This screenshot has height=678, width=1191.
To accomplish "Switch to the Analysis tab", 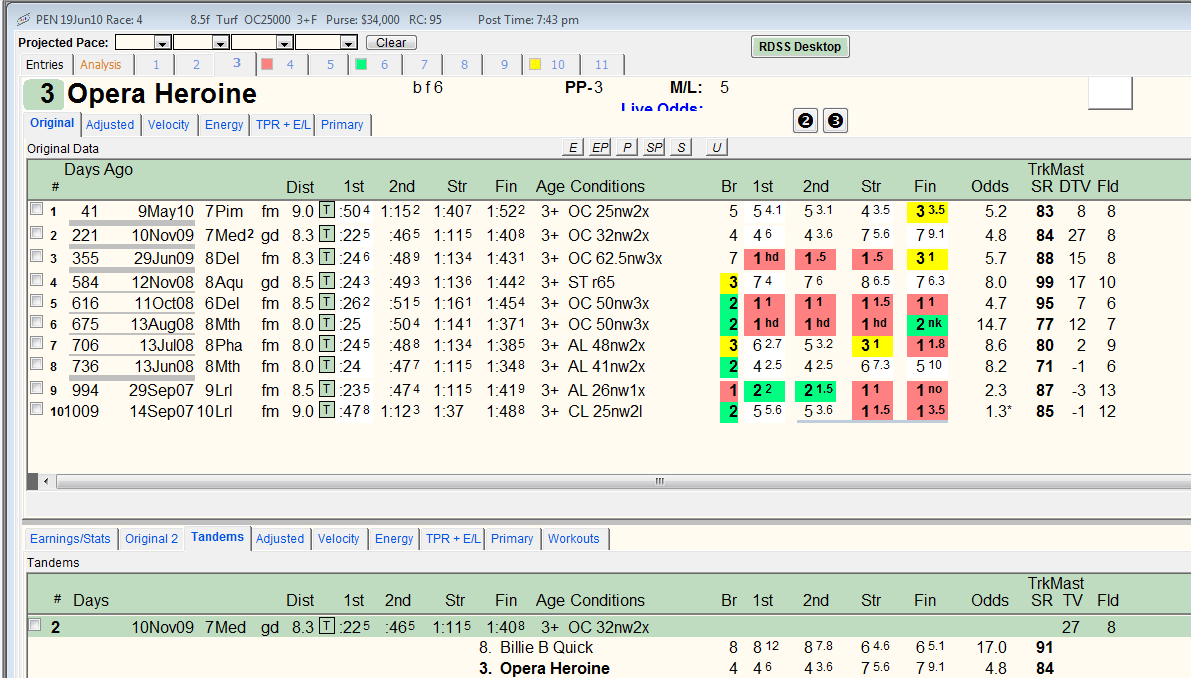I will tap(100, 65).
